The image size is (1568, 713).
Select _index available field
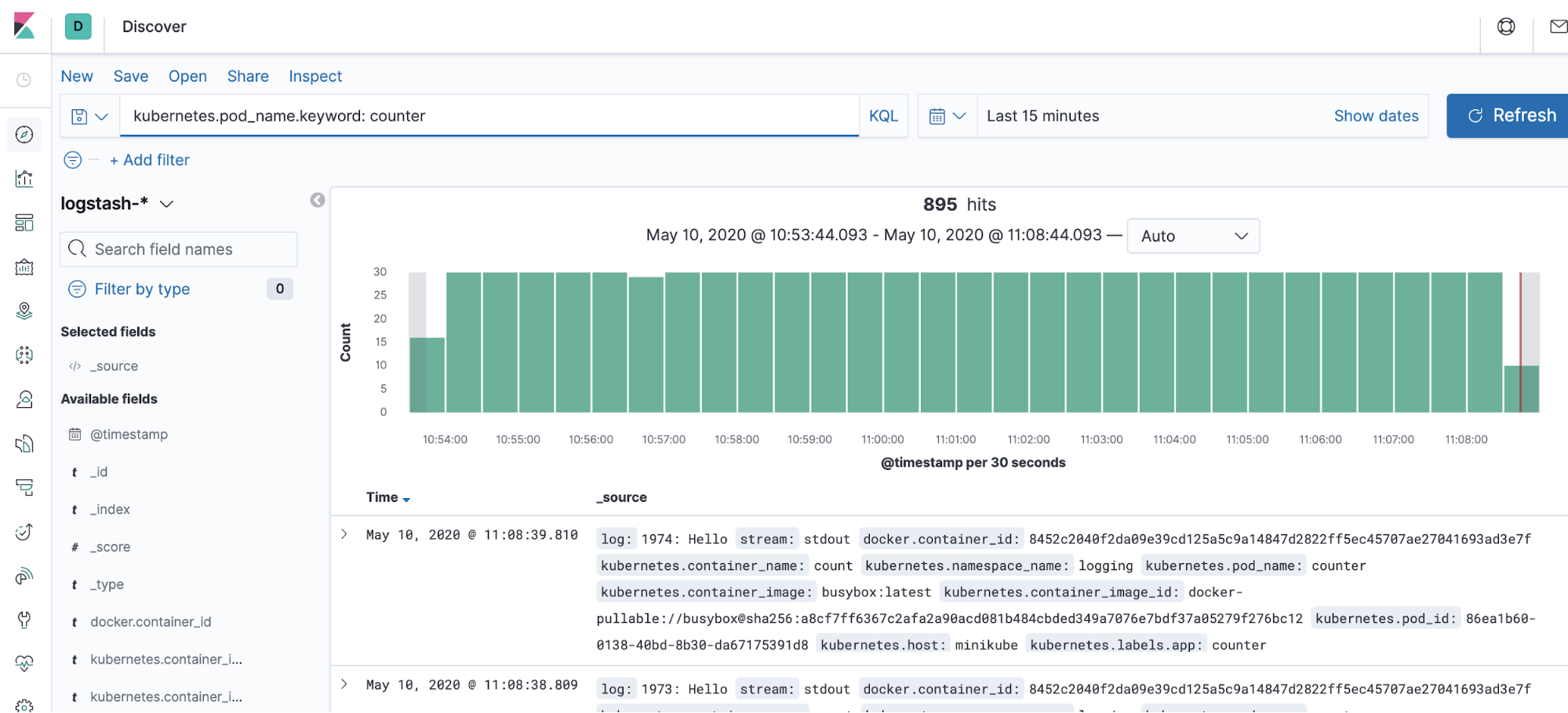click(x=110, y=510)
